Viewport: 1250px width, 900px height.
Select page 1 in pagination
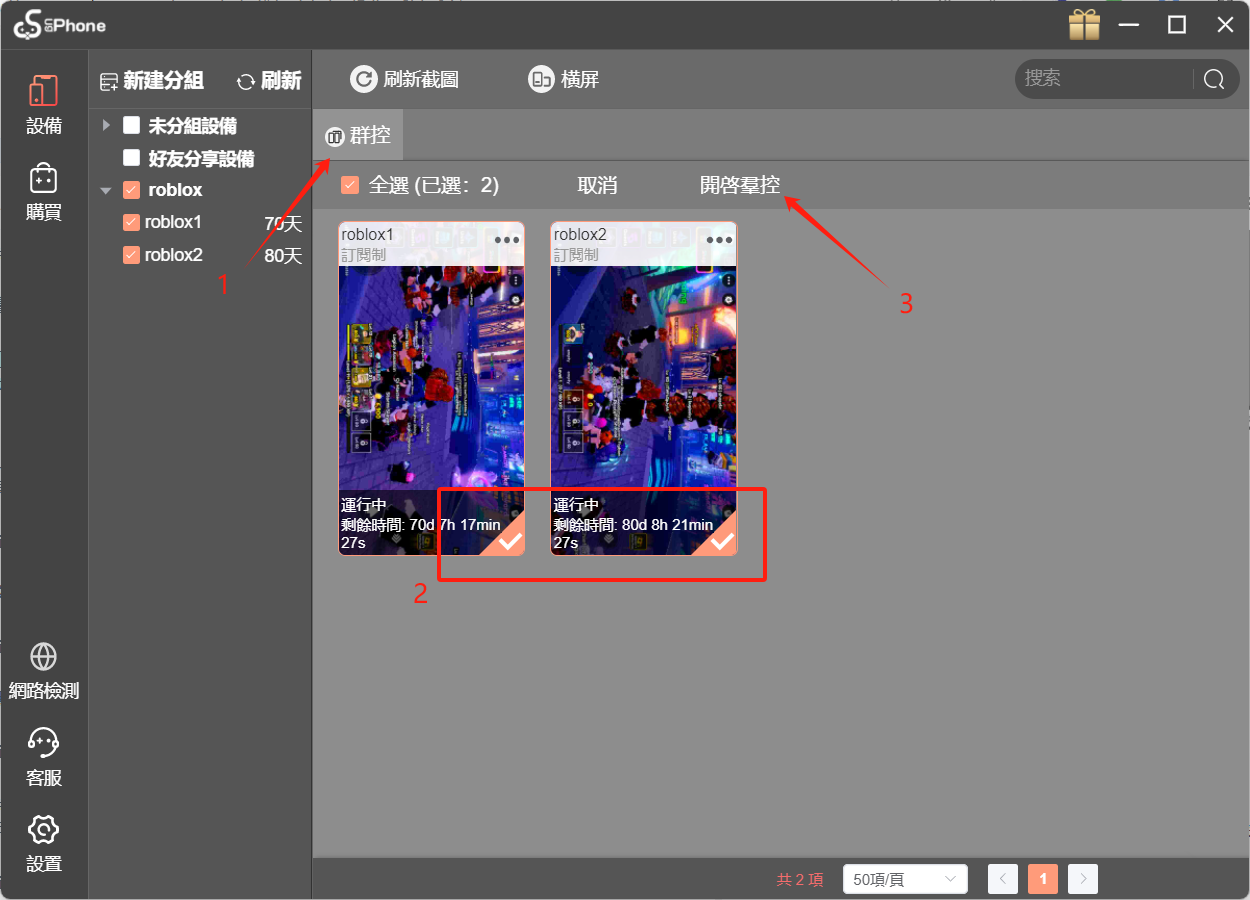pyautogui.click(x=1043, y=879)
